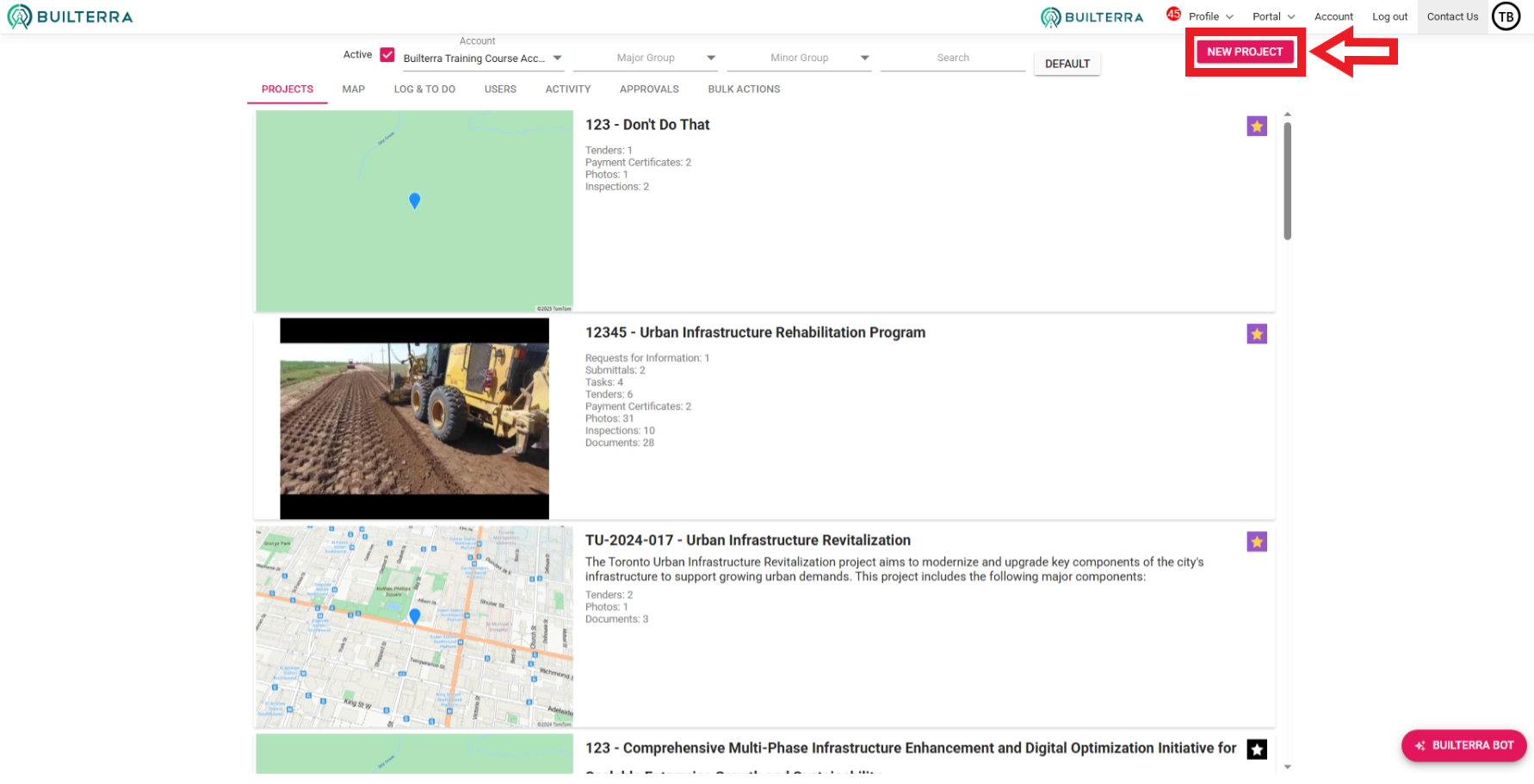Open the map thumbnail for 123 - Don't Do That
The height and width of the screenshot is (784, 1534).
[x=414, y=211]
